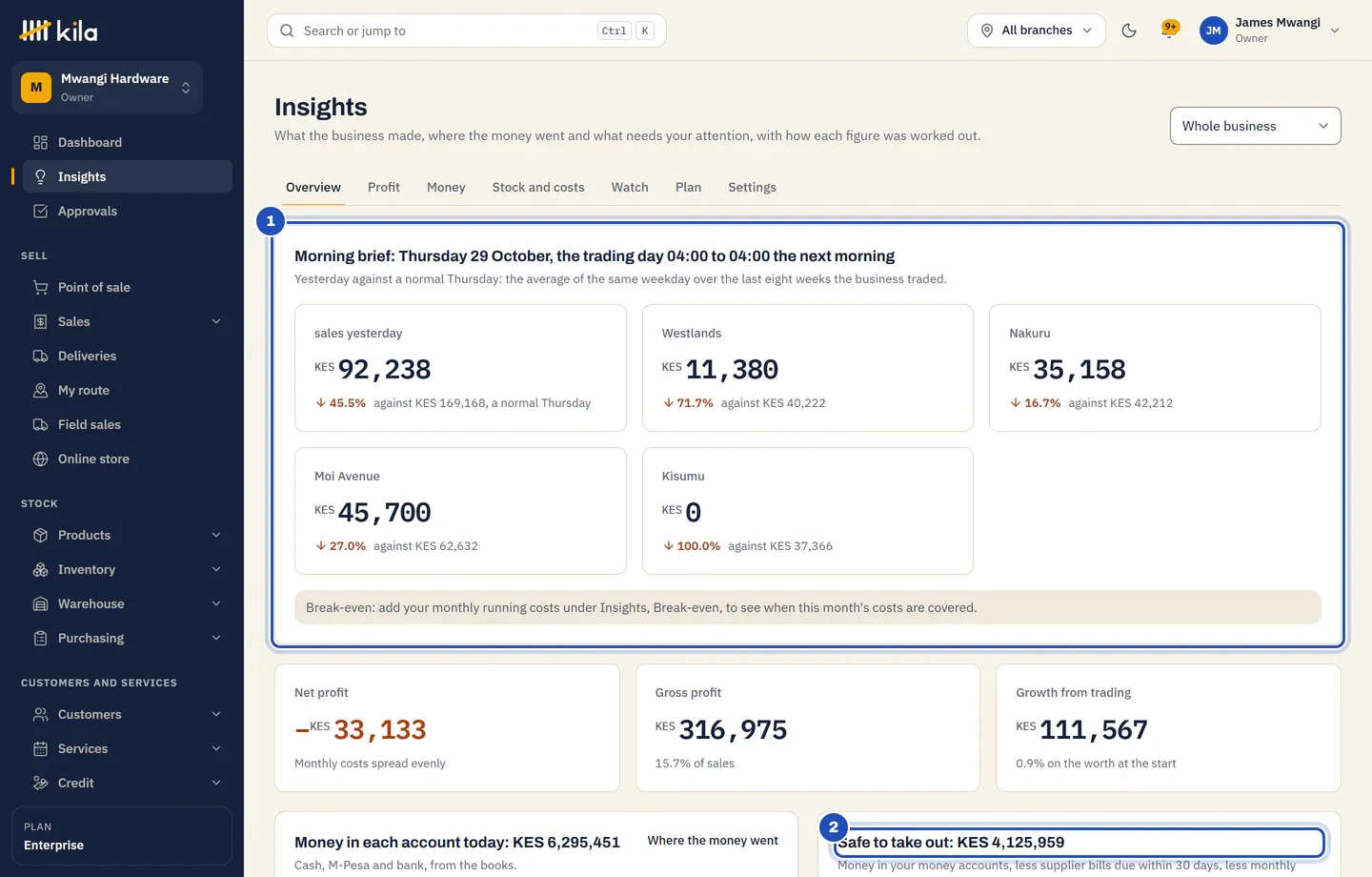1372x877 pixels.
Task: Expand the Purchasing submenu chevron
Action: [216, 638]
